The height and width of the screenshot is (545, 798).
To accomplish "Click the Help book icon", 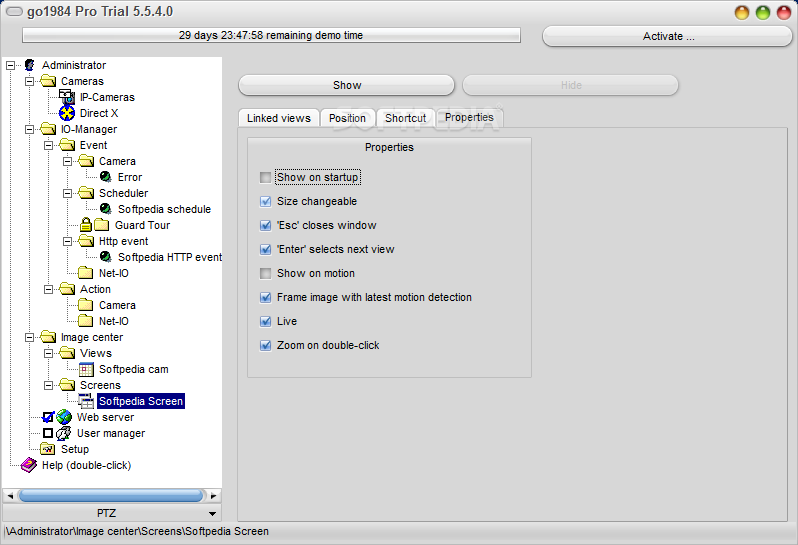I will (29, 465).
